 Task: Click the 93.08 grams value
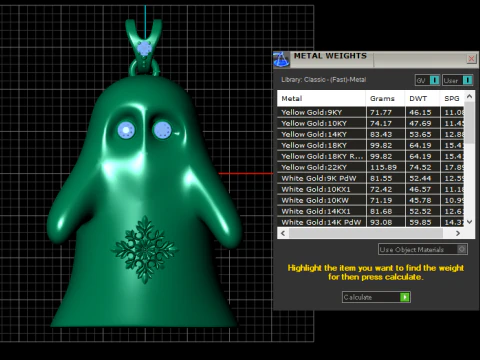point(381,222)
